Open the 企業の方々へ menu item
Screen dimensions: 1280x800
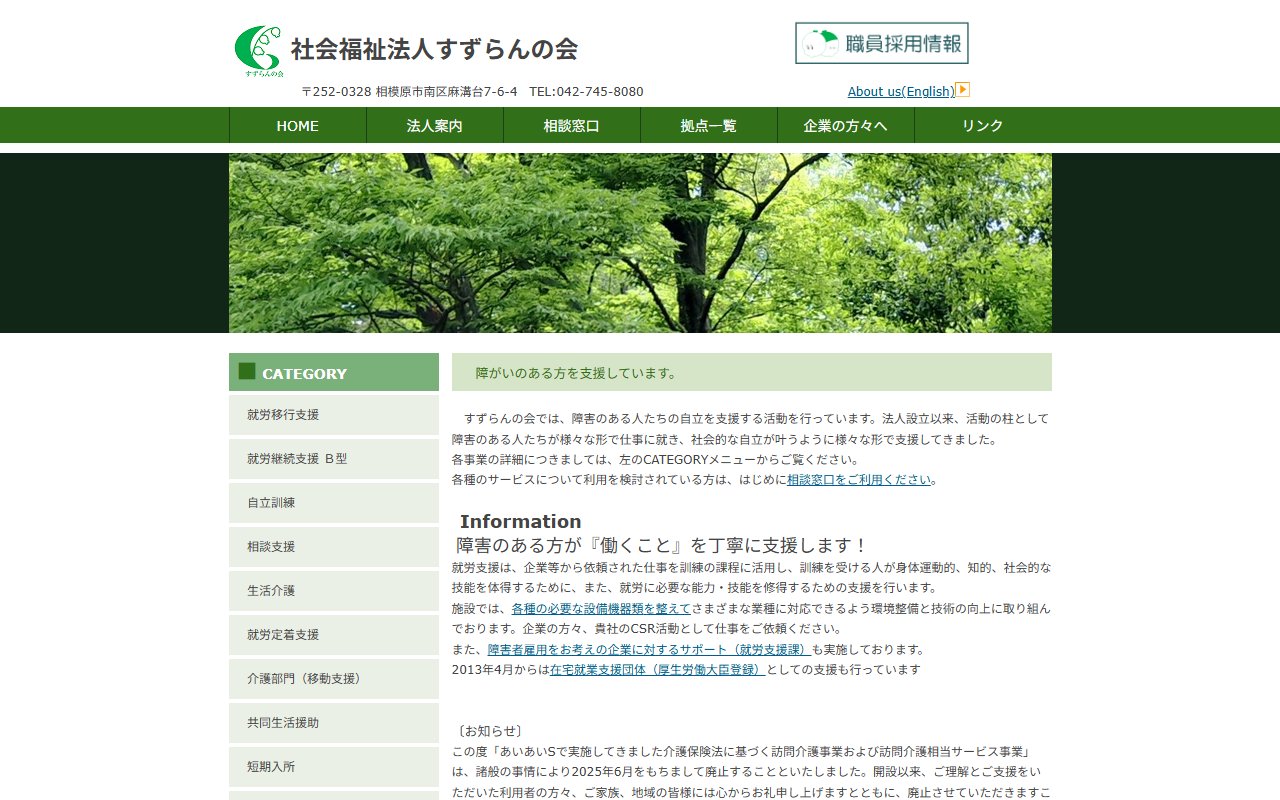tap(846, 125)
